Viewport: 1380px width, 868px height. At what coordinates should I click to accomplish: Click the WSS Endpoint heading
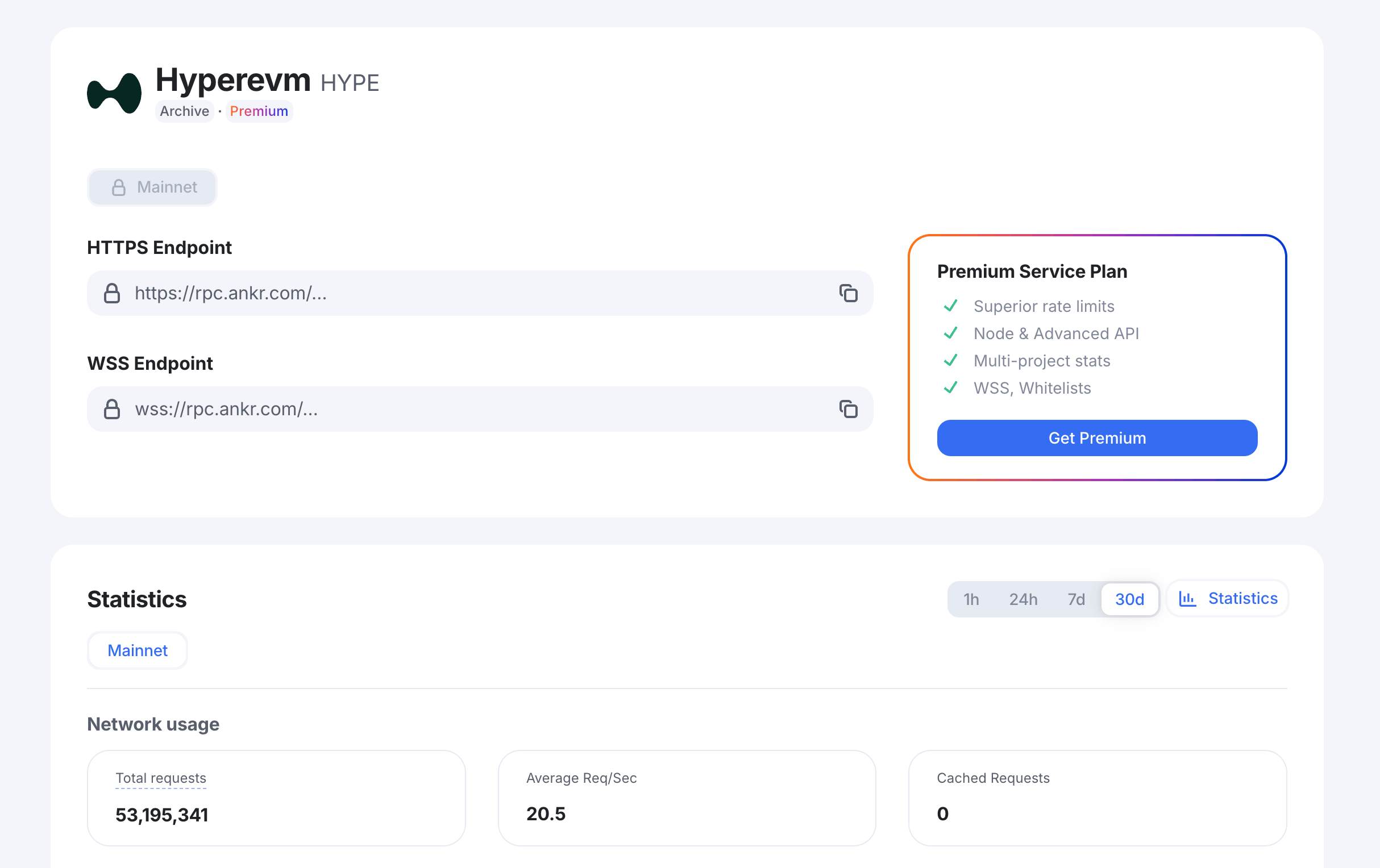(150, 363)
